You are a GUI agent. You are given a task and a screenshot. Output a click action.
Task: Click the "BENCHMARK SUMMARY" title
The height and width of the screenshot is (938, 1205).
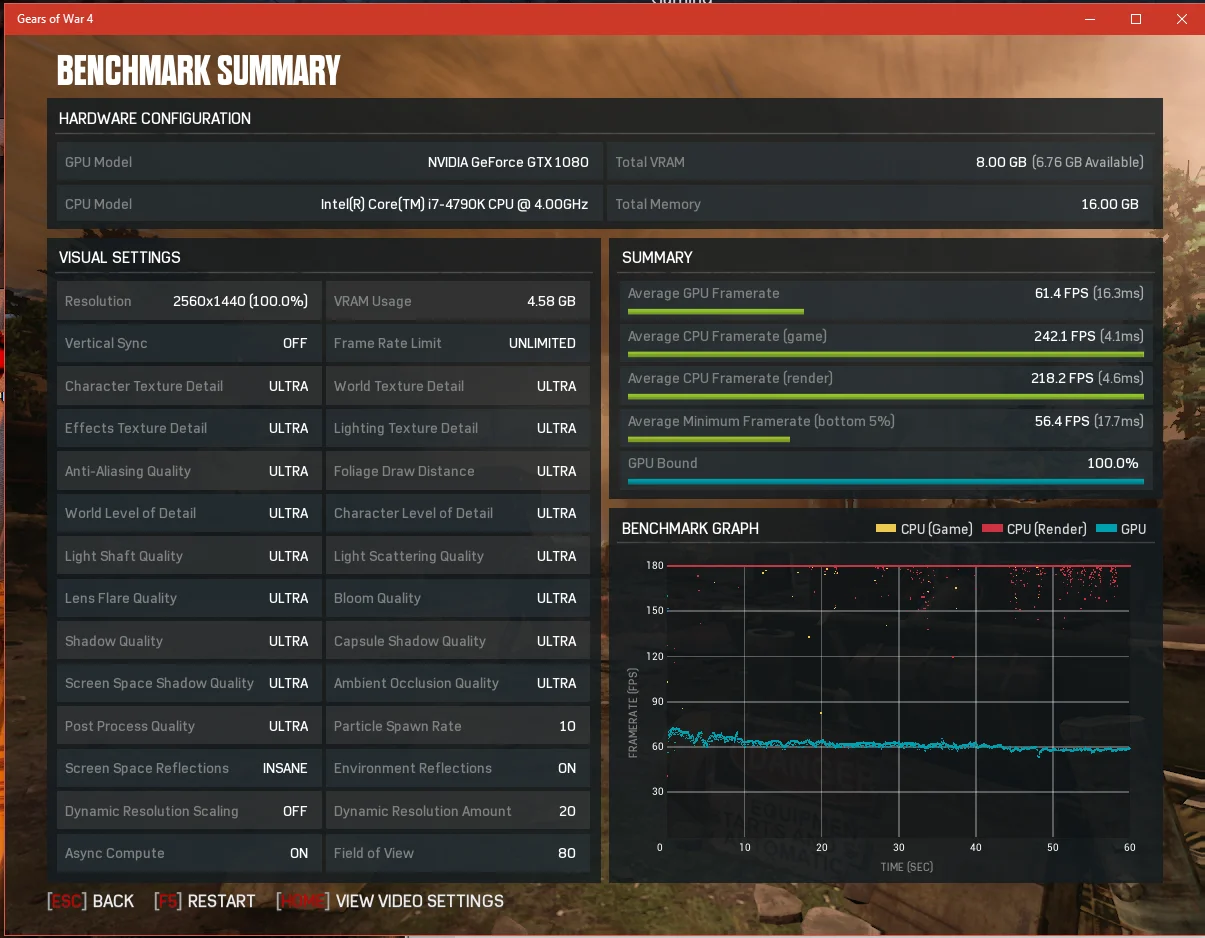199,70
